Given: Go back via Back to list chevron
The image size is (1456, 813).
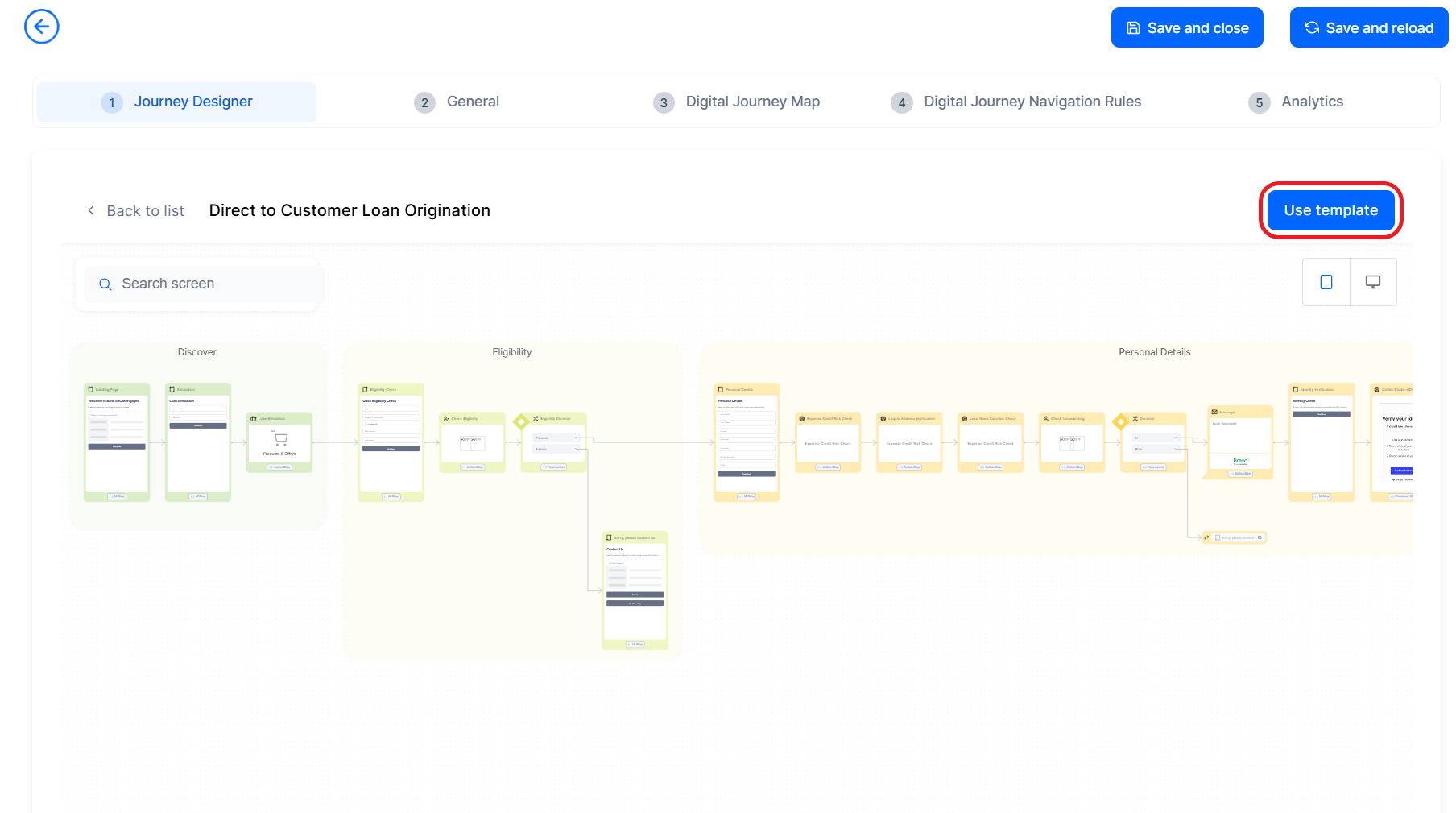Looking at the screenshot, I should 91,210.
